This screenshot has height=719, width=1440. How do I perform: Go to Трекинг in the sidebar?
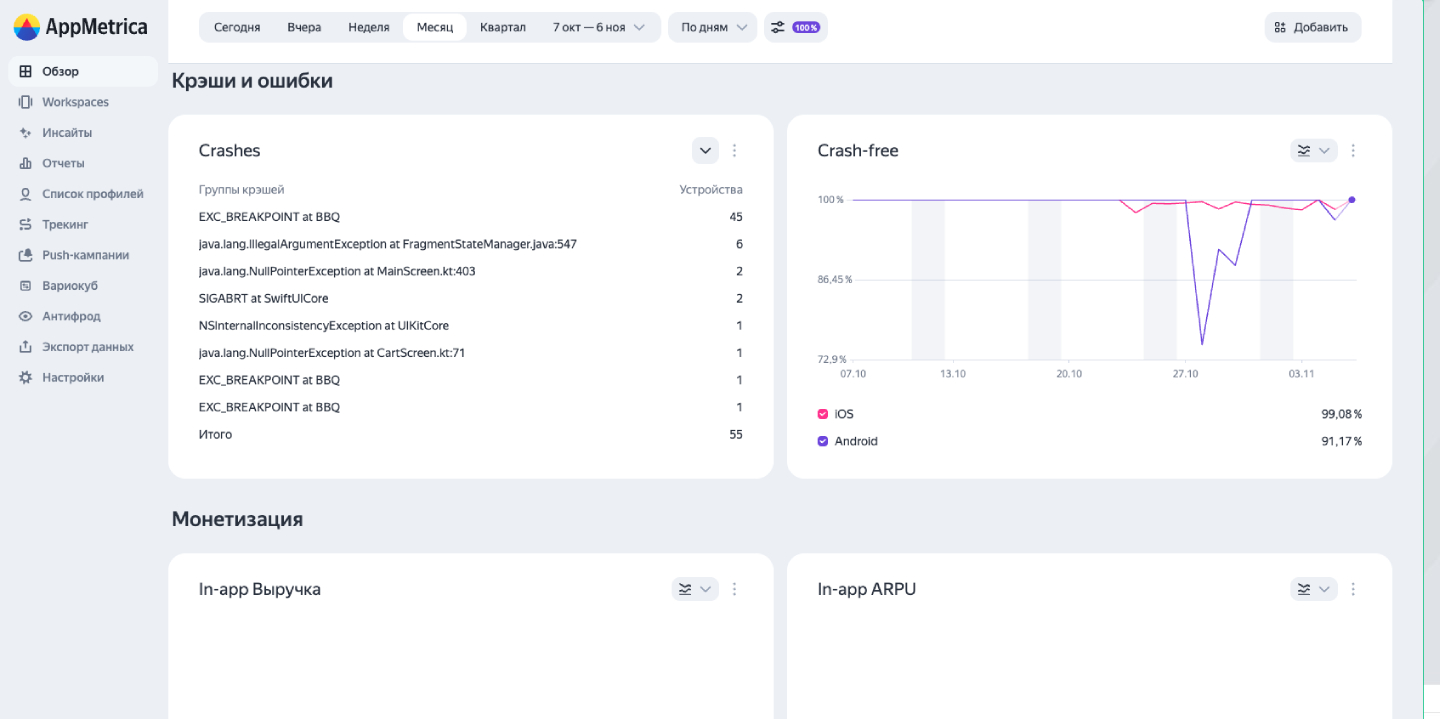[65, 224]
